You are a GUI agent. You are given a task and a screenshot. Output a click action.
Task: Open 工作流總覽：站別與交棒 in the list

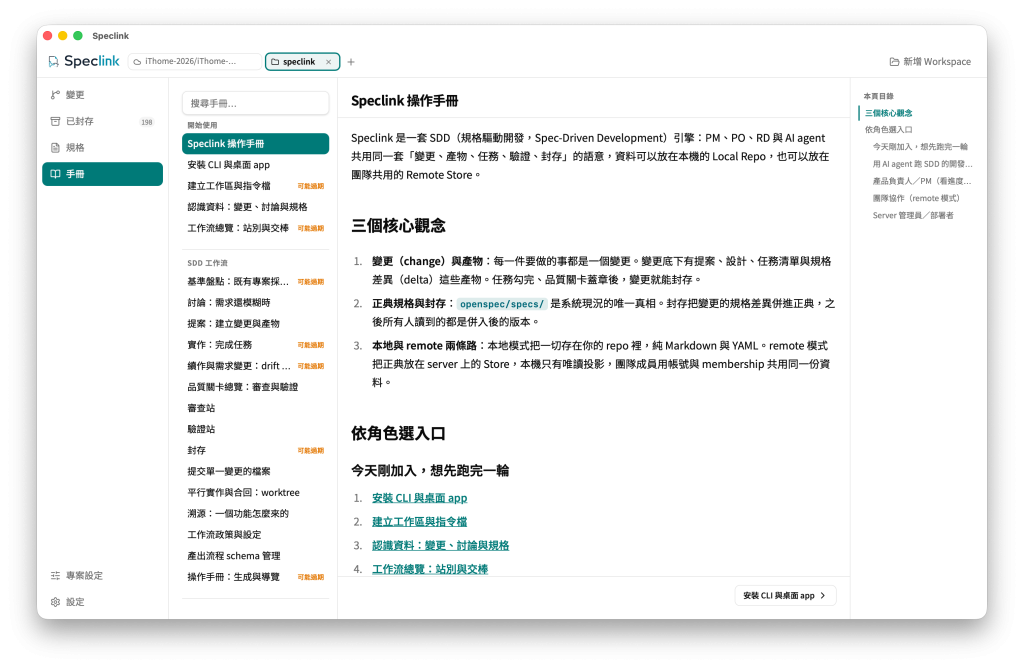[255, 228]
